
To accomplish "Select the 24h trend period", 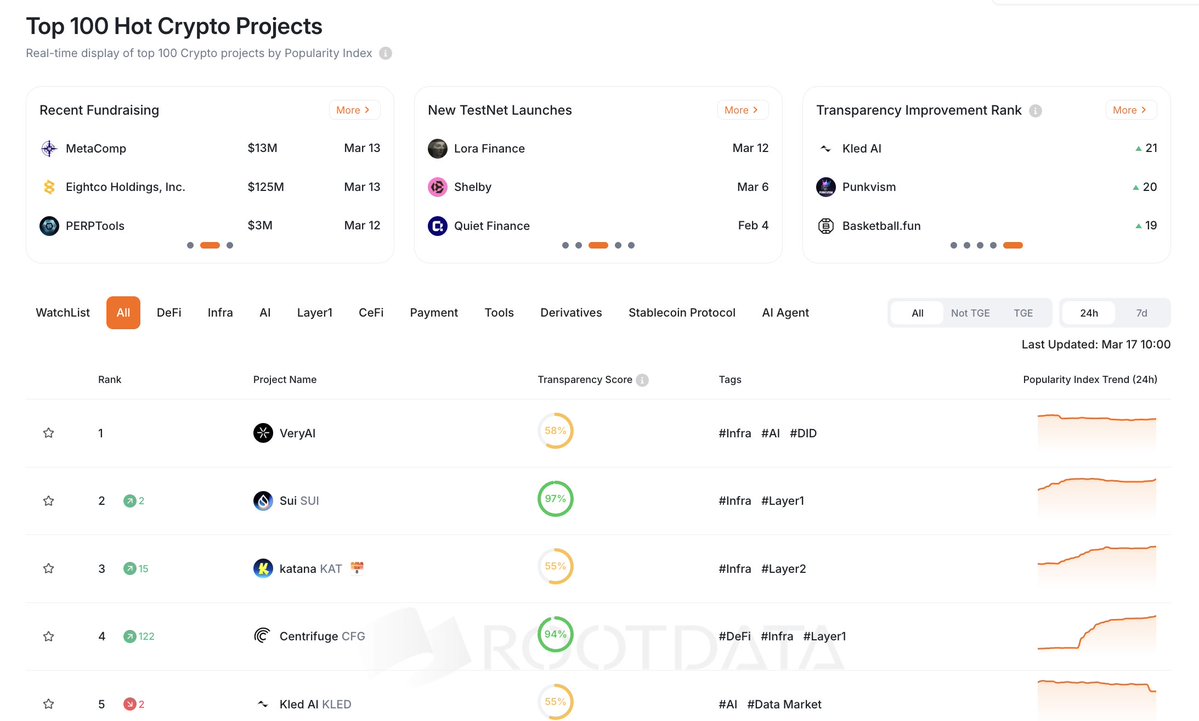I will click(x=1089, y=313).
